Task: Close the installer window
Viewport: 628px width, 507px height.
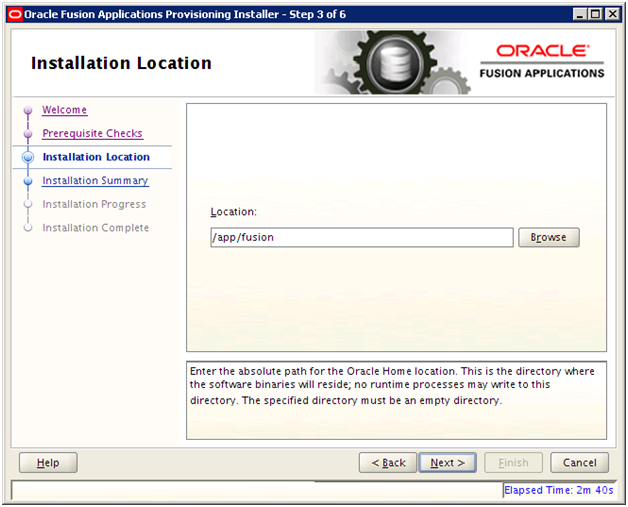Action: tap(612, 14)
